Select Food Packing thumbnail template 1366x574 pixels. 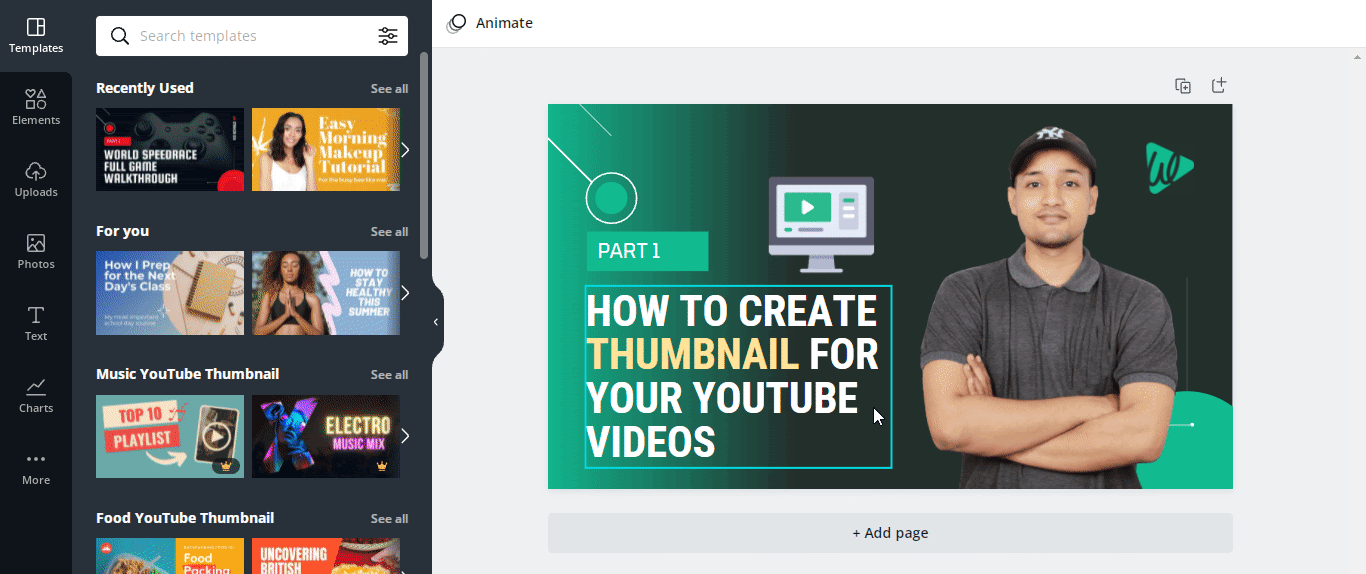[170, 556]
